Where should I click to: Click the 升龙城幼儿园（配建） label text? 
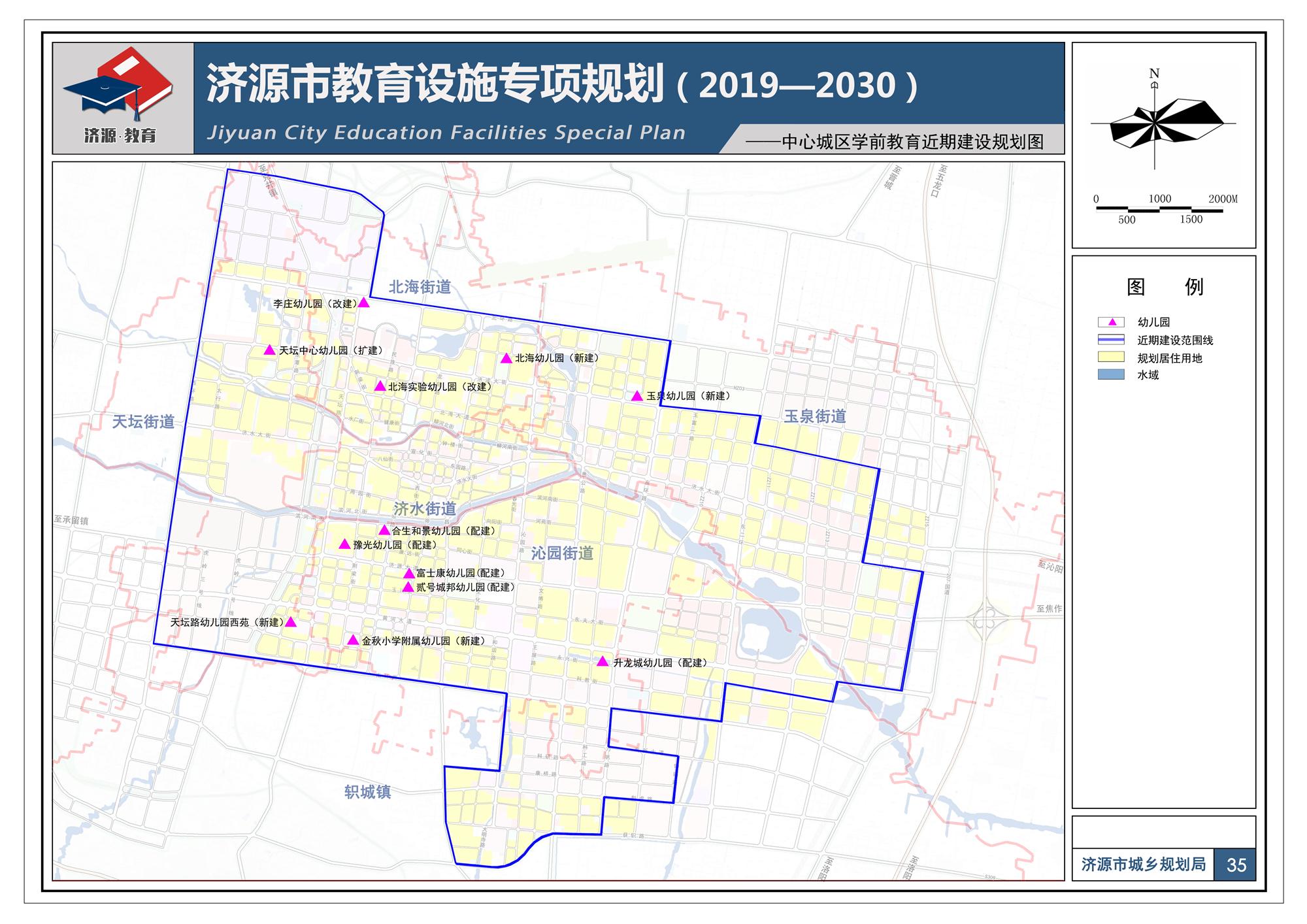tap(661, 663)
